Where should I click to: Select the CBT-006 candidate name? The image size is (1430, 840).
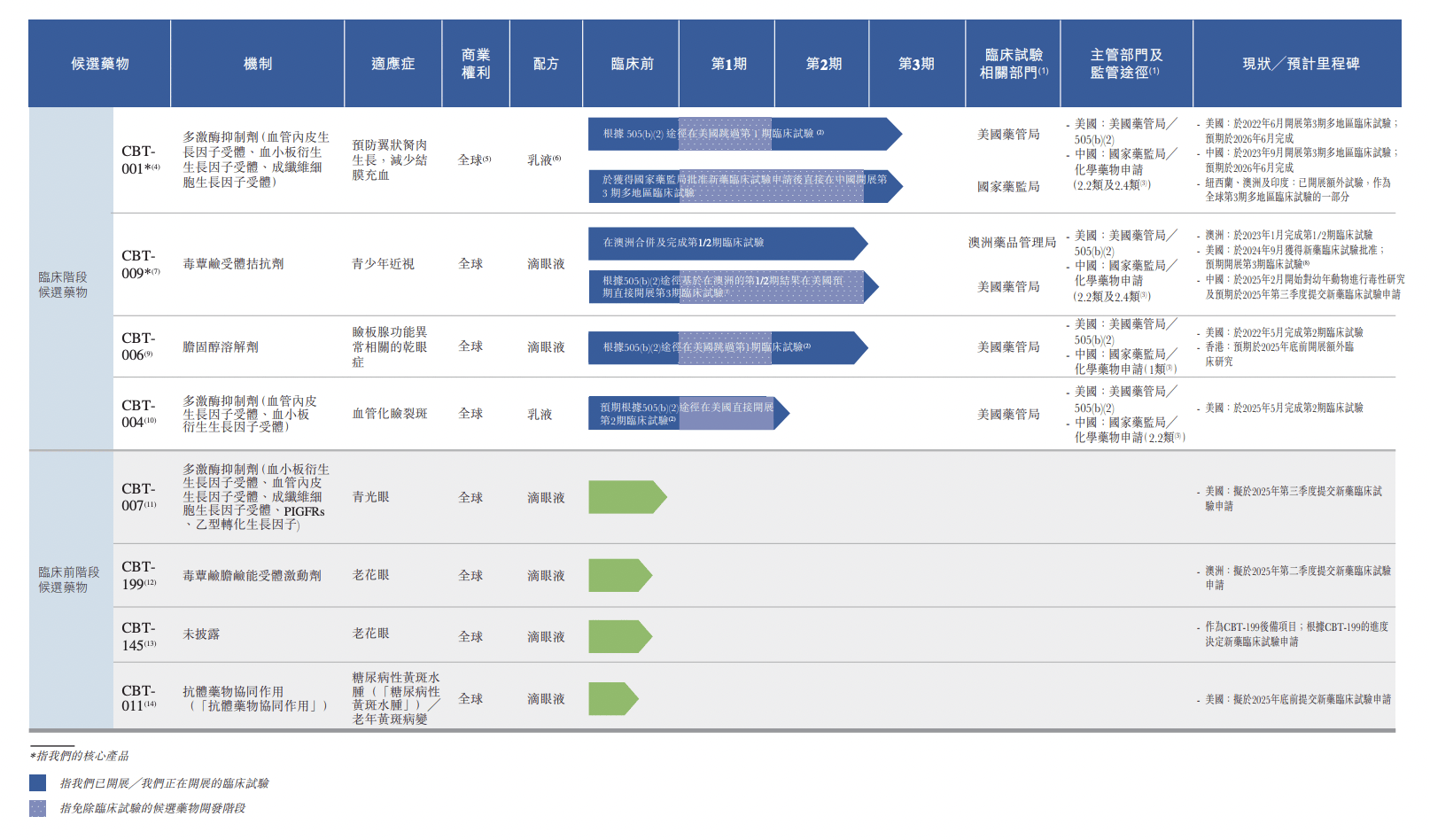pyautogui.click(x=138, y=346)
